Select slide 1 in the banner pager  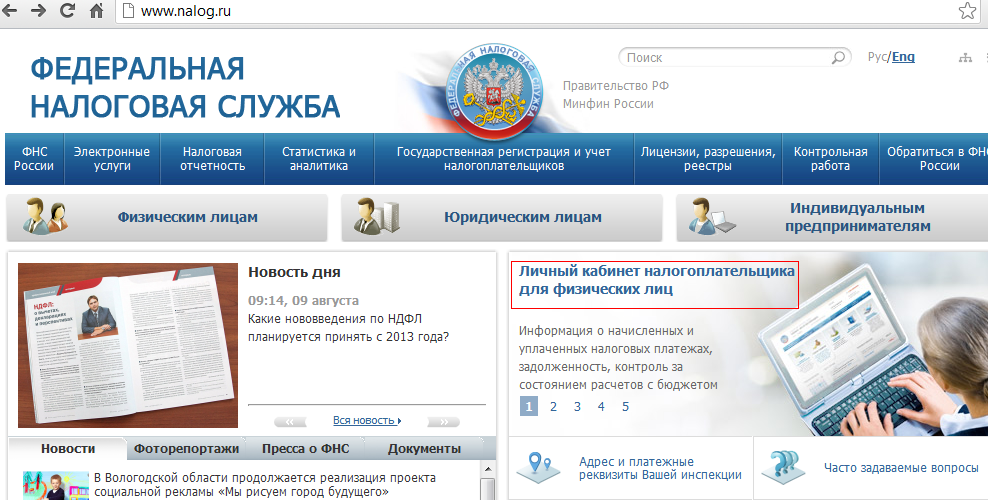[x=529, y=406]
